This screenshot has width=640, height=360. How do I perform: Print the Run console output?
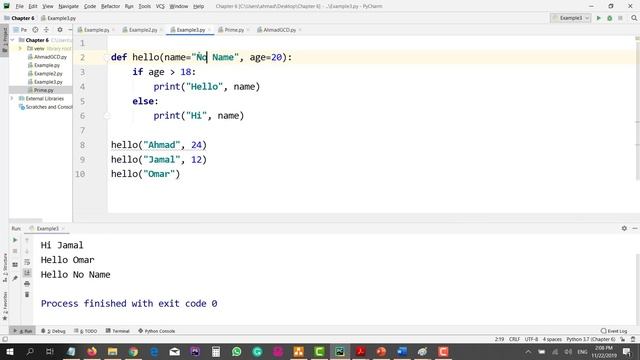click(x=27, y=284)
